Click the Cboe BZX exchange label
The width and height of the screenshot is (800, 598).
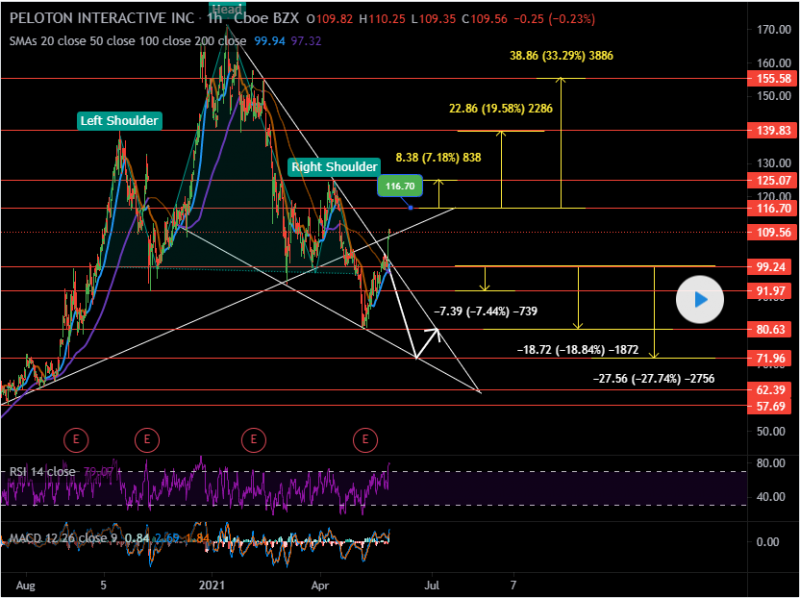pos(266,19)
